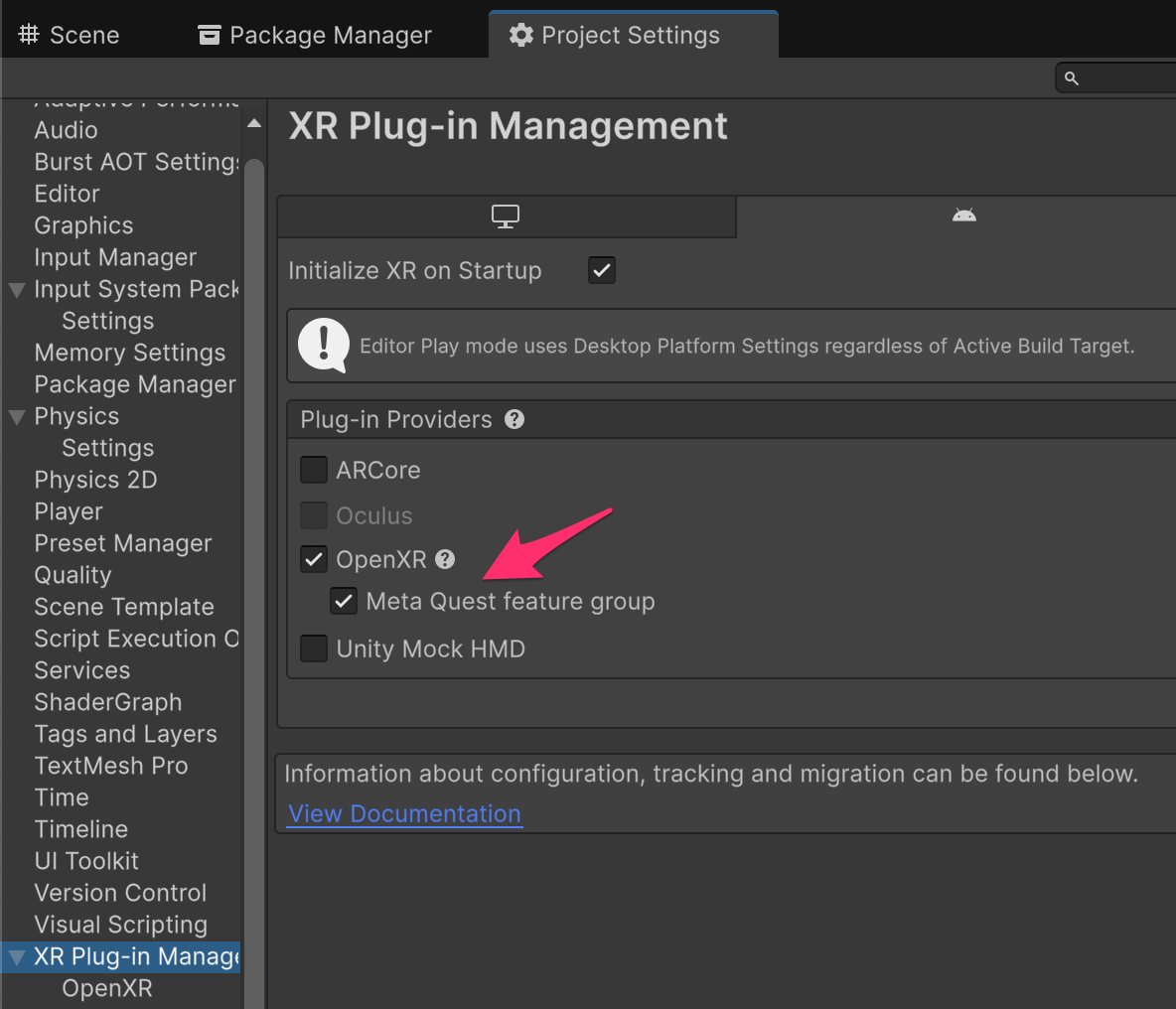The image size is (1176, 1009).
Task: Open ShaderGraph settings
Action: click(108, 702)
